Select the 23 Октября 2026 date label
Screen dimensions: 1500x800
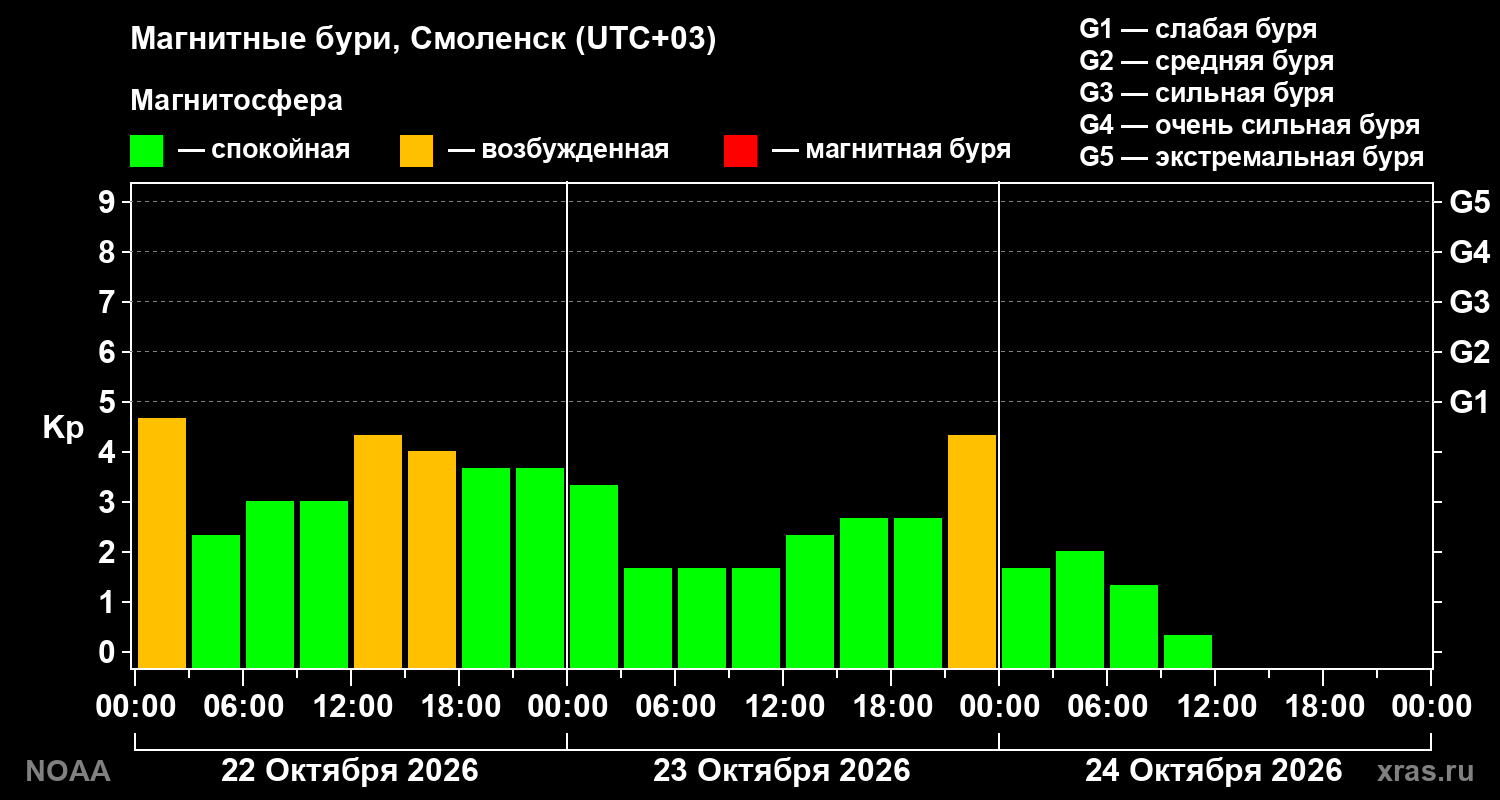pos(782,771)
